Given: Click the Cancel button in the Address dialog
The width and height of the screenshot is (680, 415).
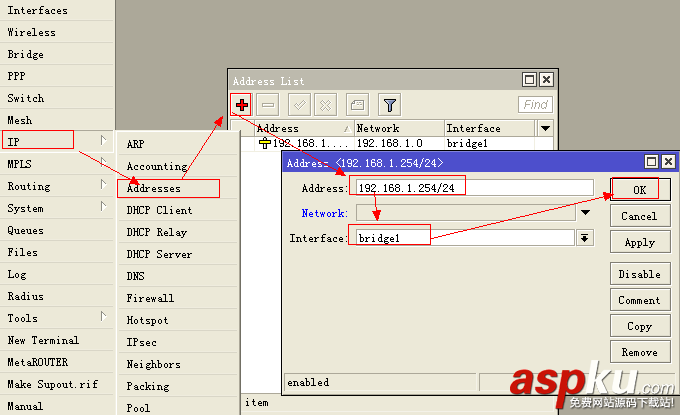Looking at the screenshot, I should (x=640, y=216).
